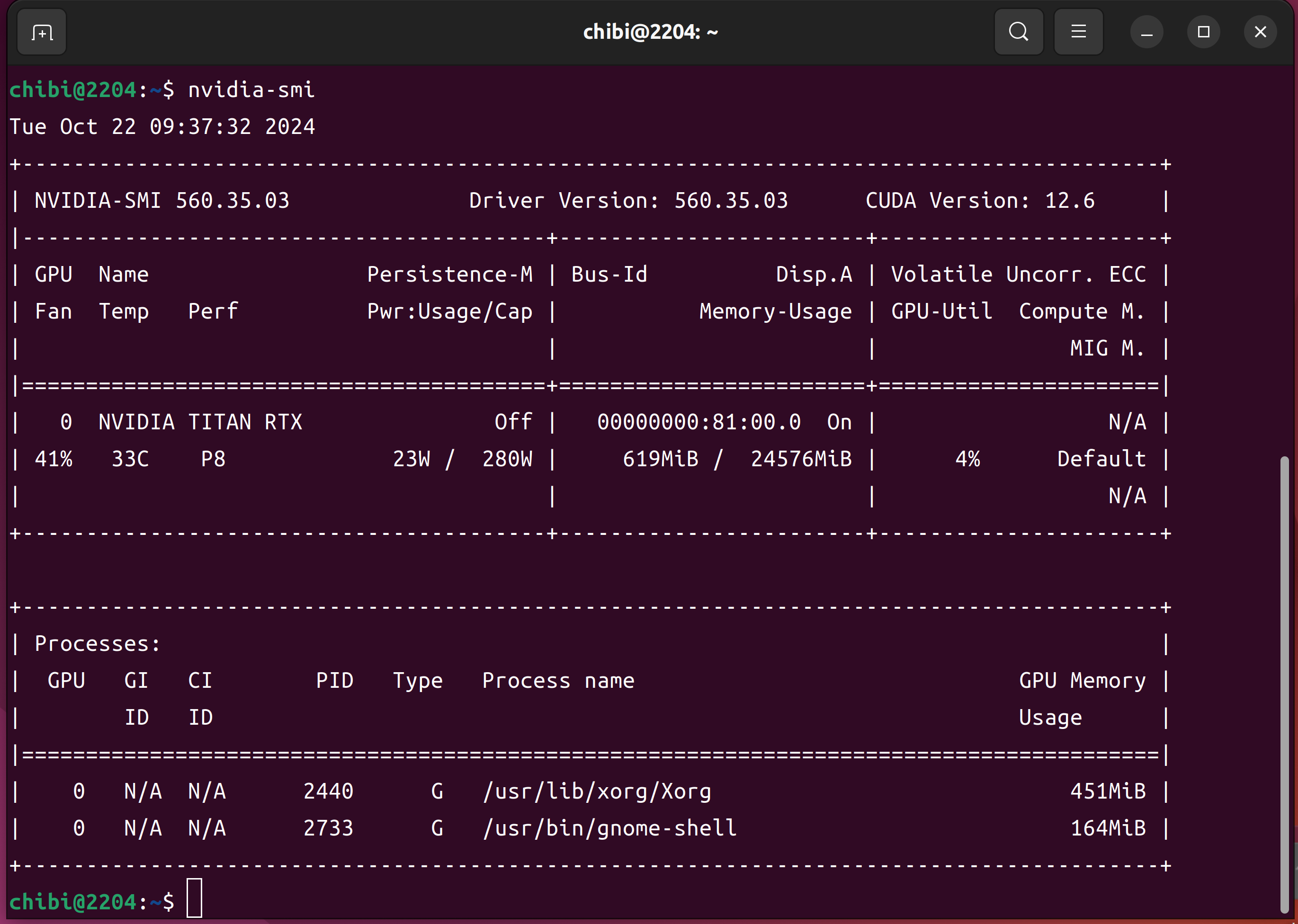Click PID 2440 in processes table
This screenshot has height=924, width=1298.
(328, 791)
